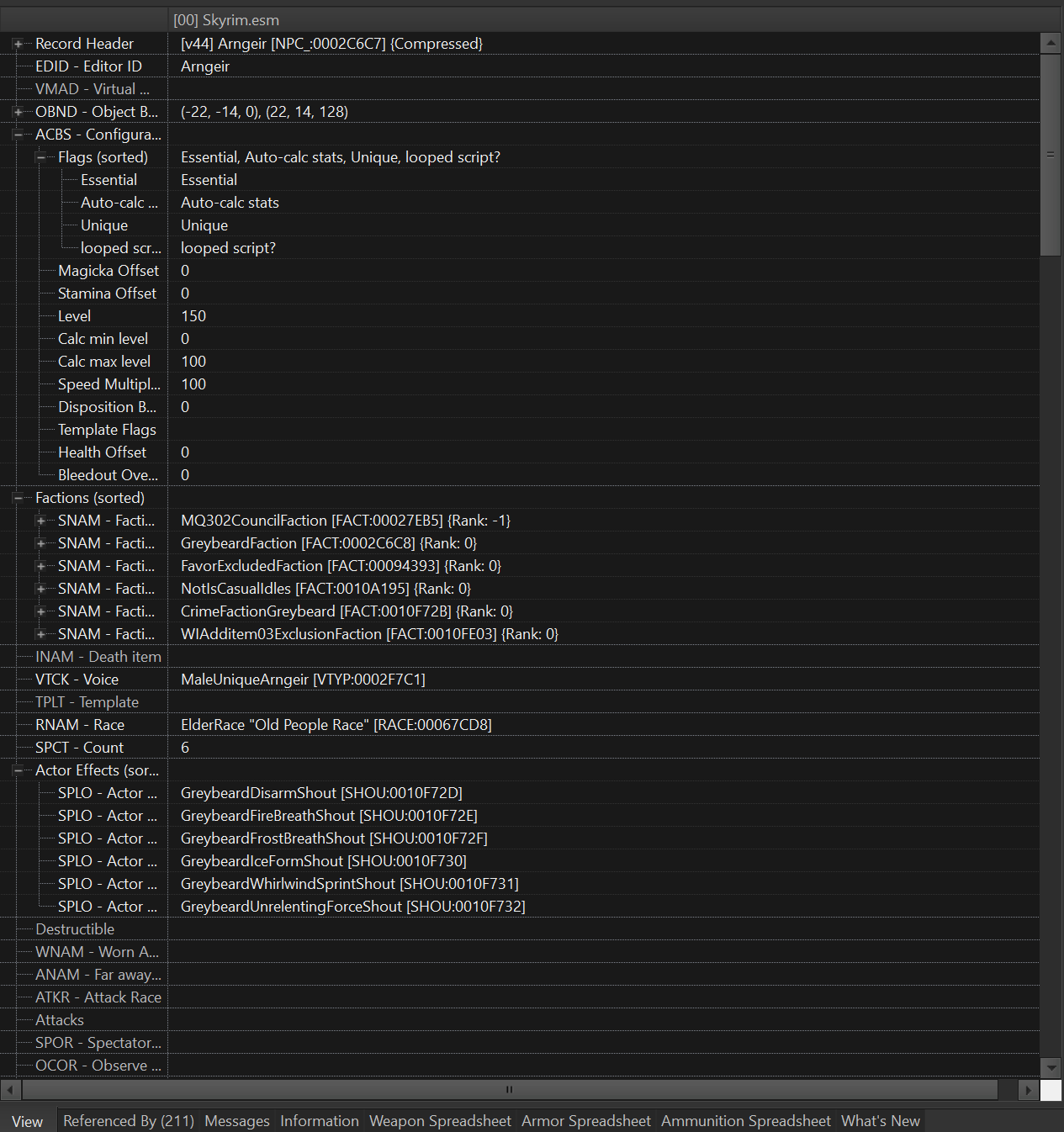1064x1132 pixels.
Task: Select the WNAM - Worn Armor row
Action: click(520, 952)
